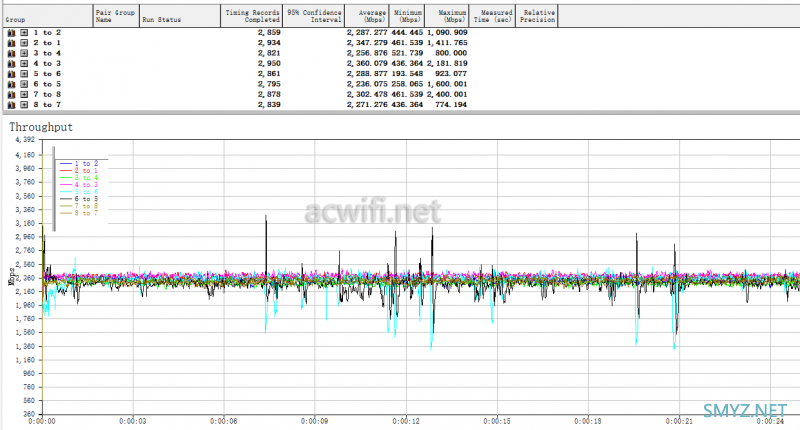Viewport: 800px width, 430px height.
Task: Select the '2 to 1' group label
Action: [47, 43]
